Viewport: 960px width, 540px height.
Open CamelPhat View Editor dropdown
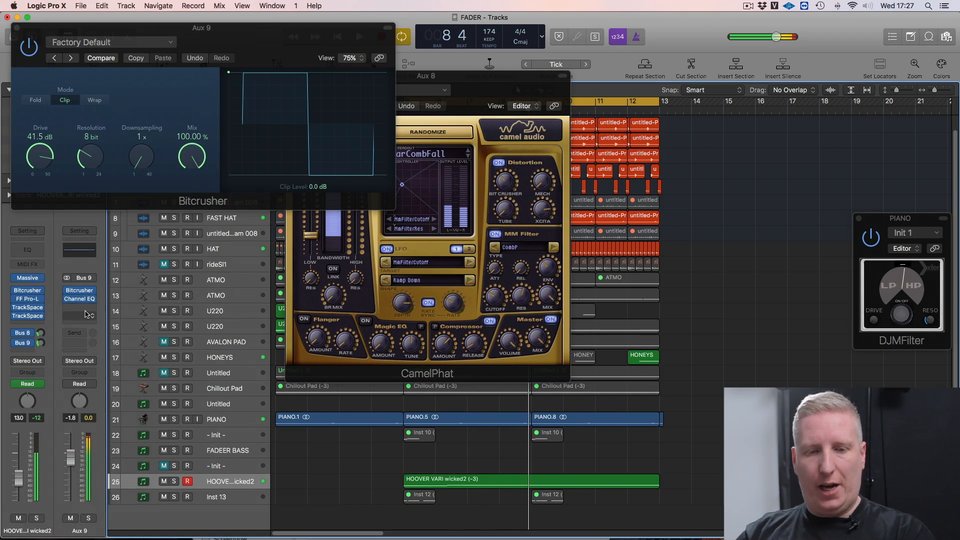tap(525, 106)
